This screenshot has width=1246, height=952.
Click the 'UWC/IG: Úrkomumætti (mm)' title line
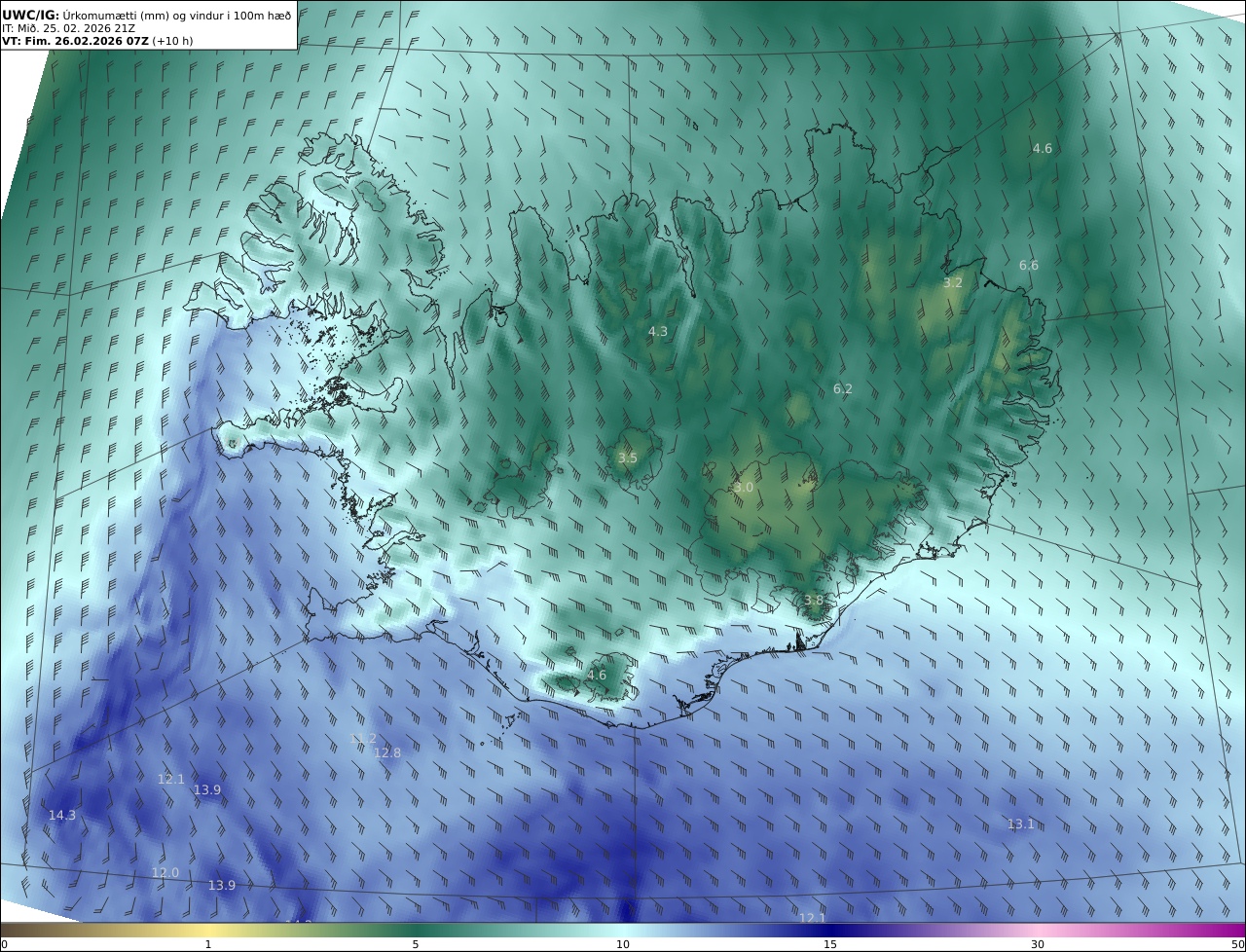147,15
